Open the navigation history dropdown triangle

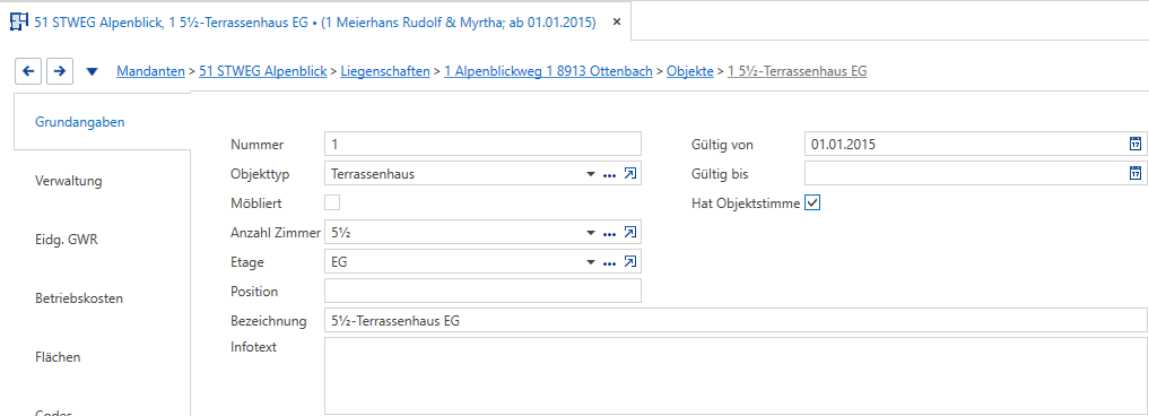(x=92, y=72)
